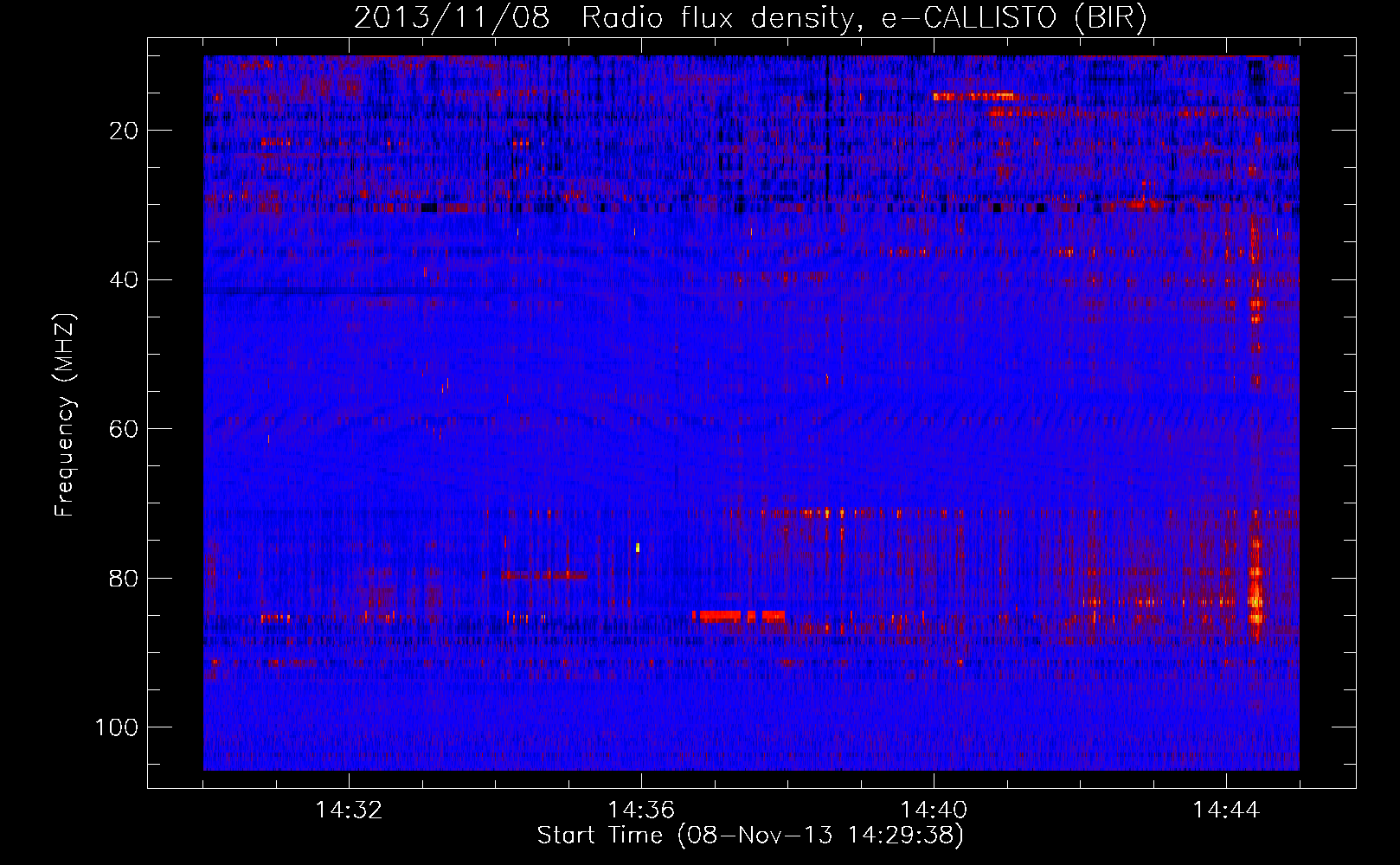Click the small yellow spot near 76 MHz at 14:36
The height and width of the screenshot is (865, 1400).
click(638, 547)
